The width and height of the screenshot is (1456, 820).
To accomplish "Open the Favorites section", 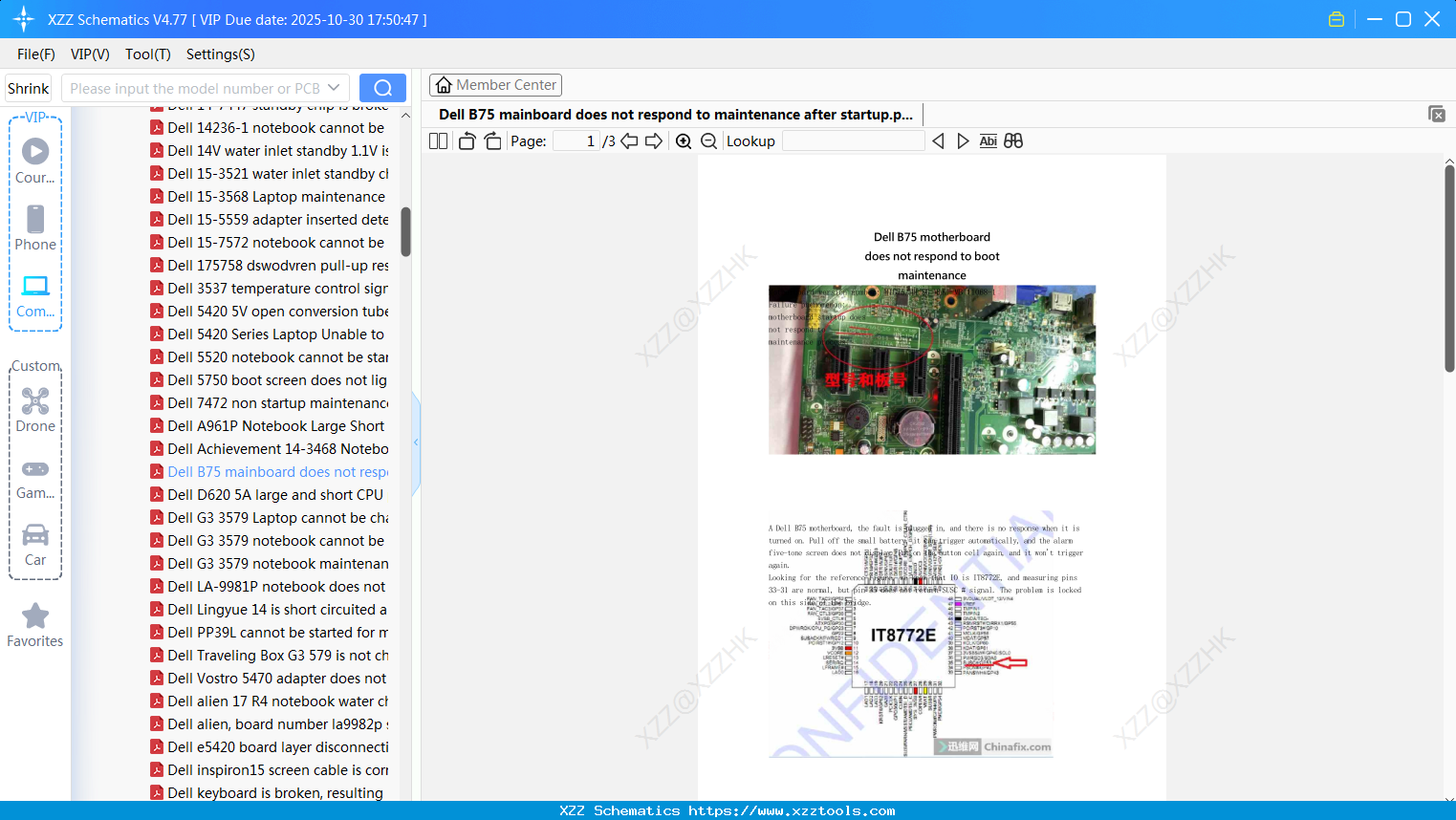I will 35,625.
